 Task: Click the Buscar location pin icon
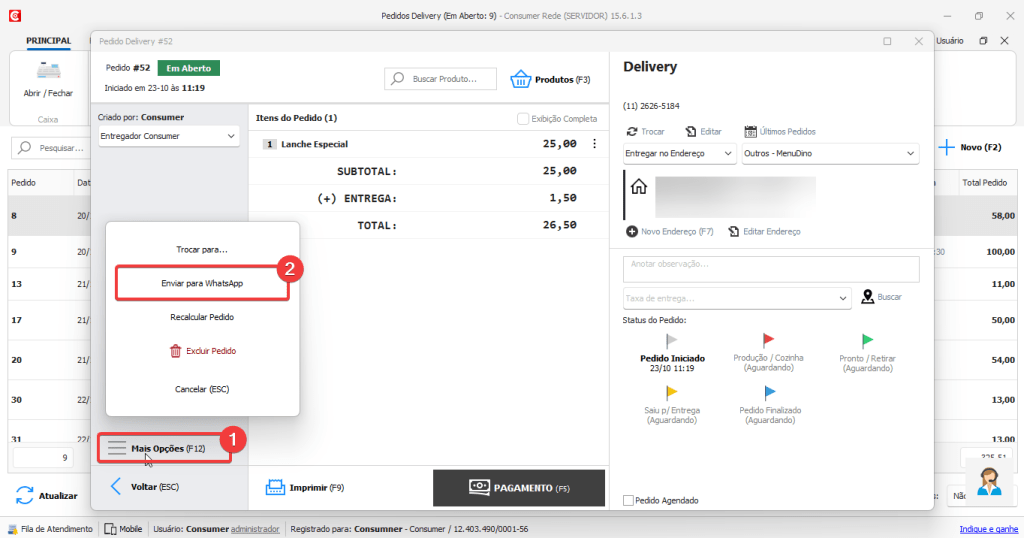click(867, 297)
